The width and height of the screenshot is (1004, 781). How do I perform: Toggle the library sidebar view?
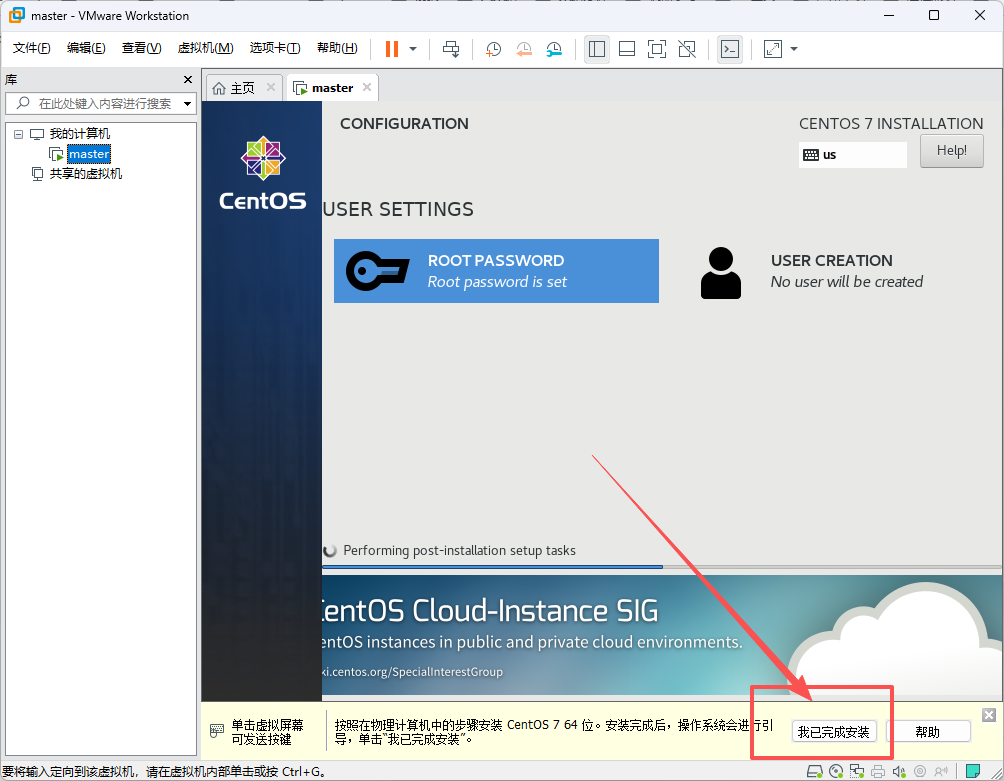[x=597, y=49]
